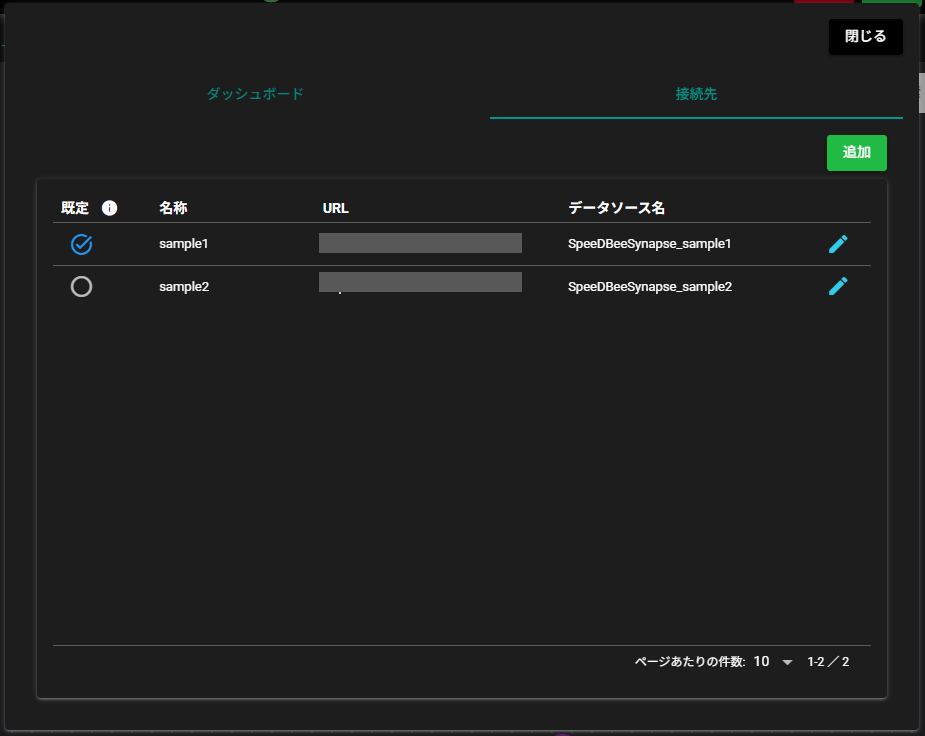This screenshot has height=736, width=925.
Task: Select the sample2 name cell
Action: [184, 287]
